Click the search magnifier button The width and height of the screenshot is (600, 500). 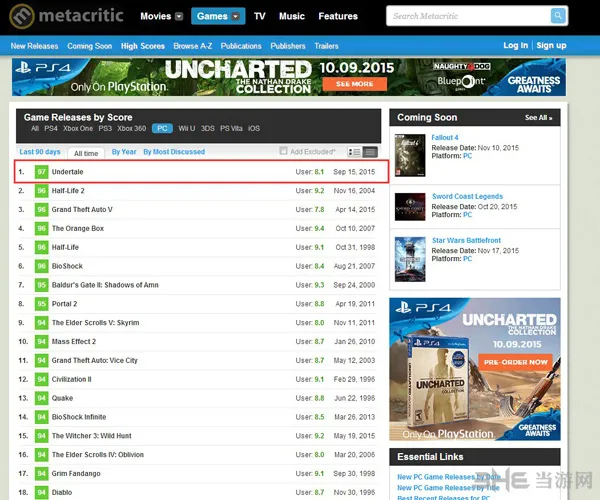click(x=558, y=16)
